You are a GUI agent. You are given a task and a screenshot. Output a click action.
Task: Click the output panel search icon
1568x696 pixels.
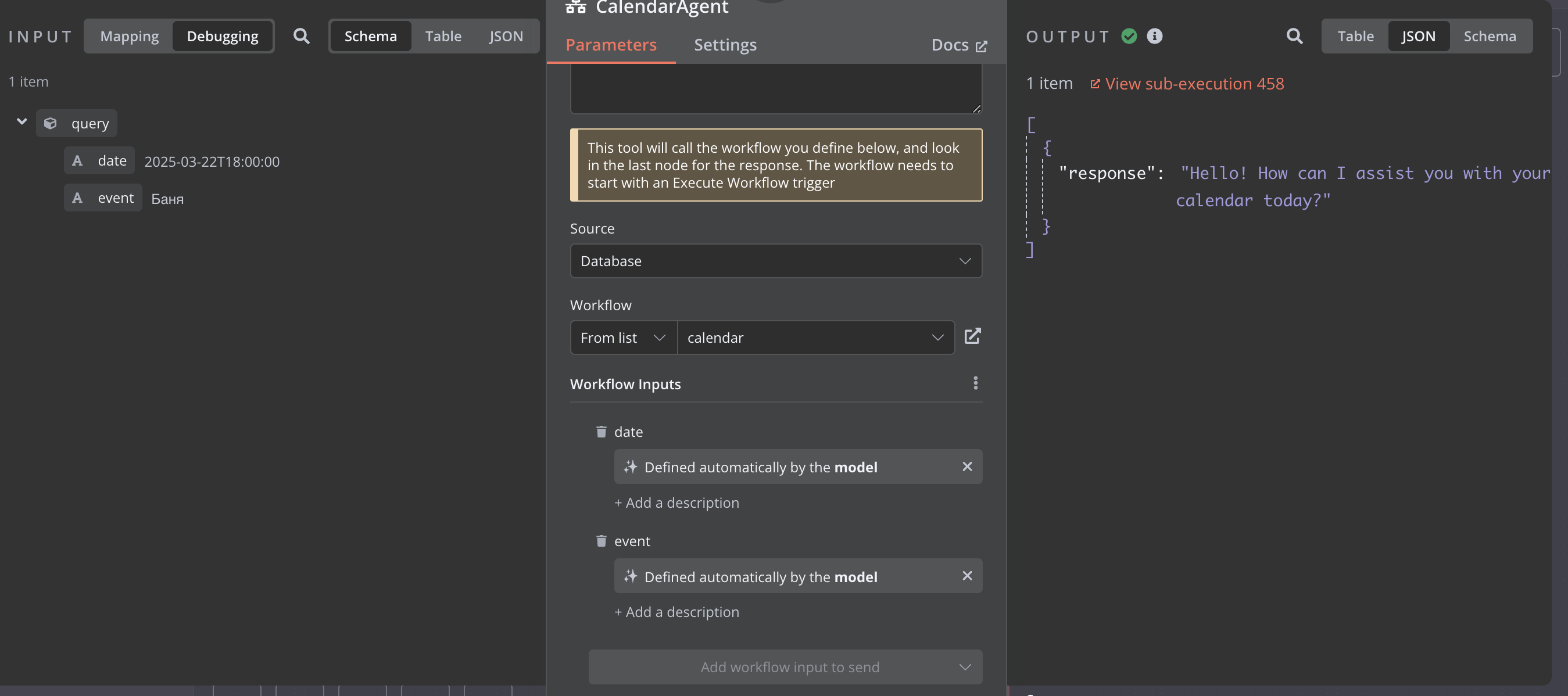coord(1295,36)
